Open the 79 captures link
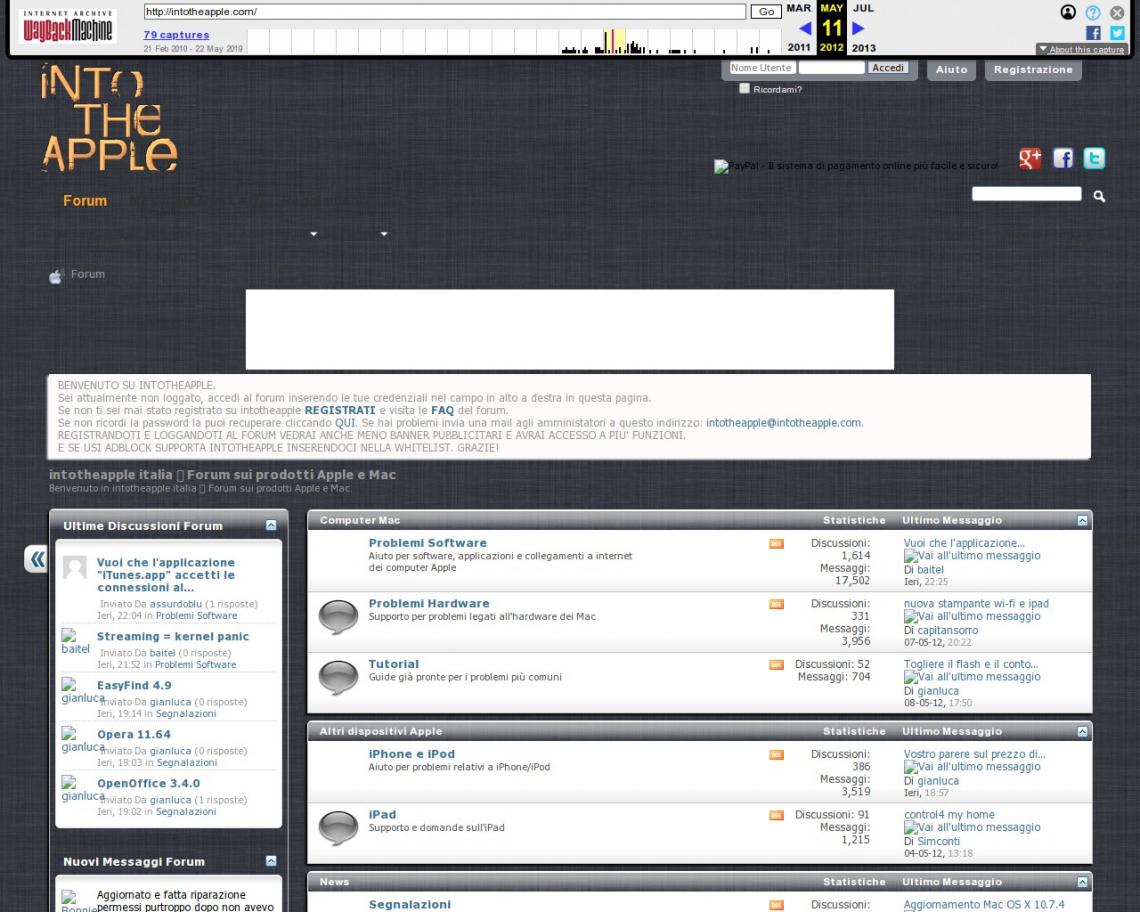Screen dimensions: 1140x912 [176, 34]
